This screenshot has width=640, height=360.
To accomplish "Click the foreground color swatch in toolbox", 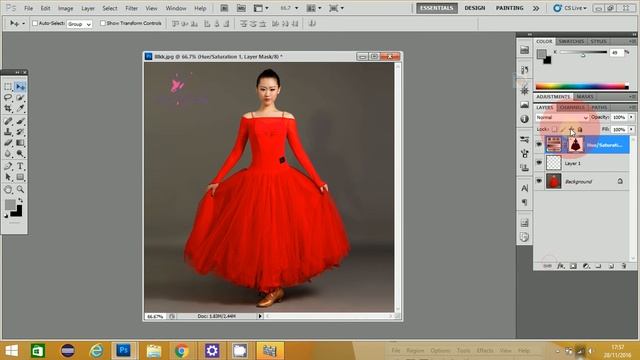I will 10,204.
